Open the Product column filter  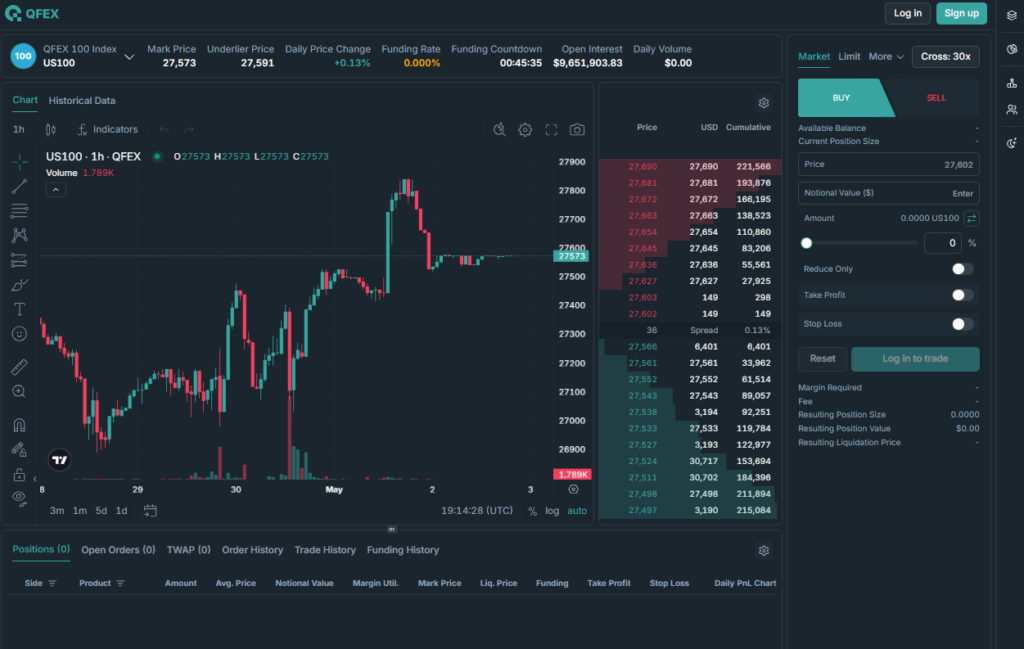[x=120, y=584]
